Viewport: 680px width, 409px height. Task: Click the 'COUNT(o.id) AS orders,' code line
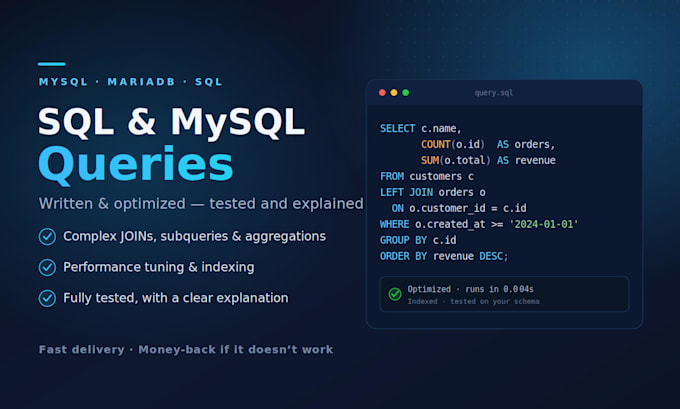coord(488,144)
